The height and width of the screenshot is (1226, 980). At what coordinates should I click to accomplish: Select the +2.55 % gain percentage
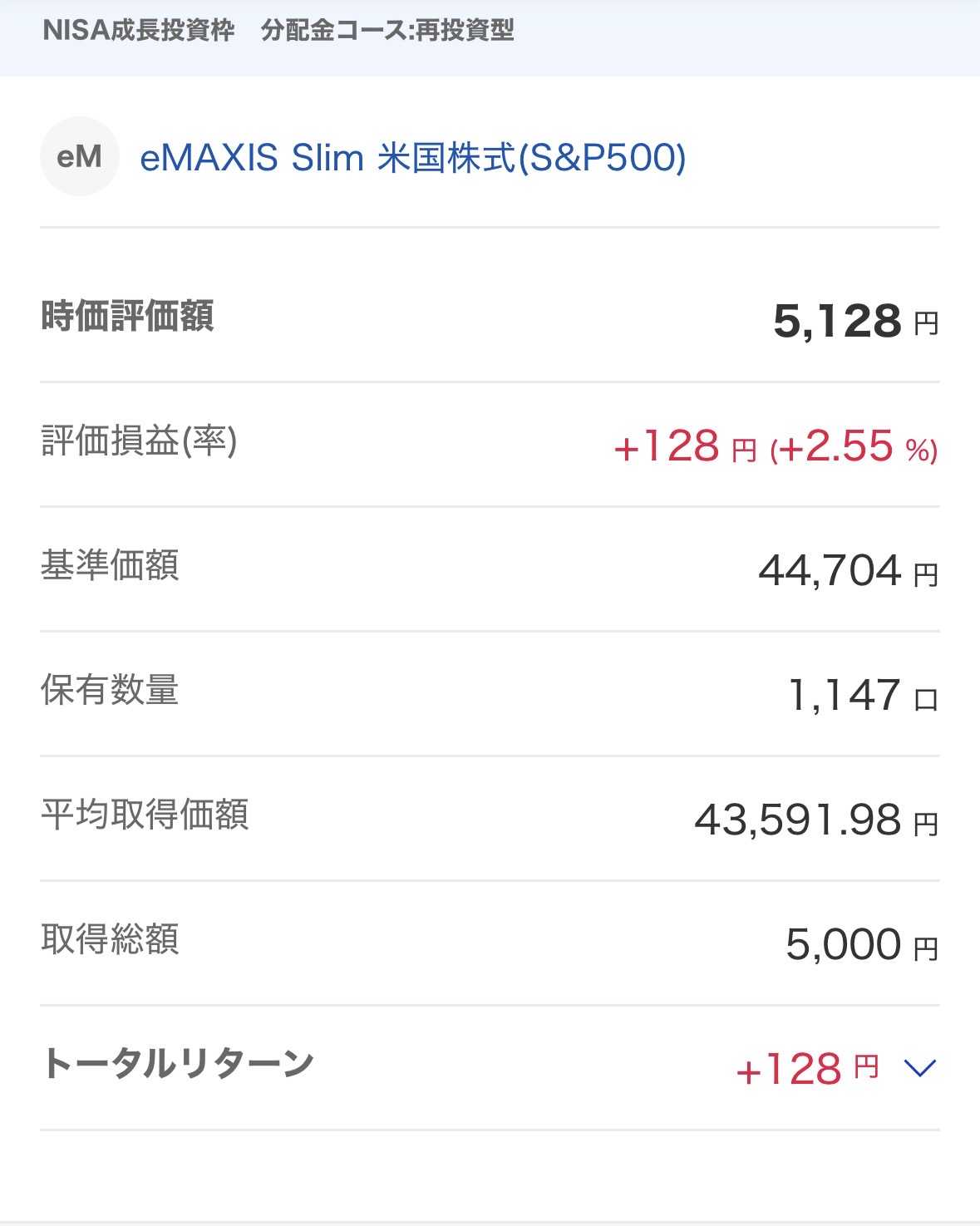coord(854,447)
